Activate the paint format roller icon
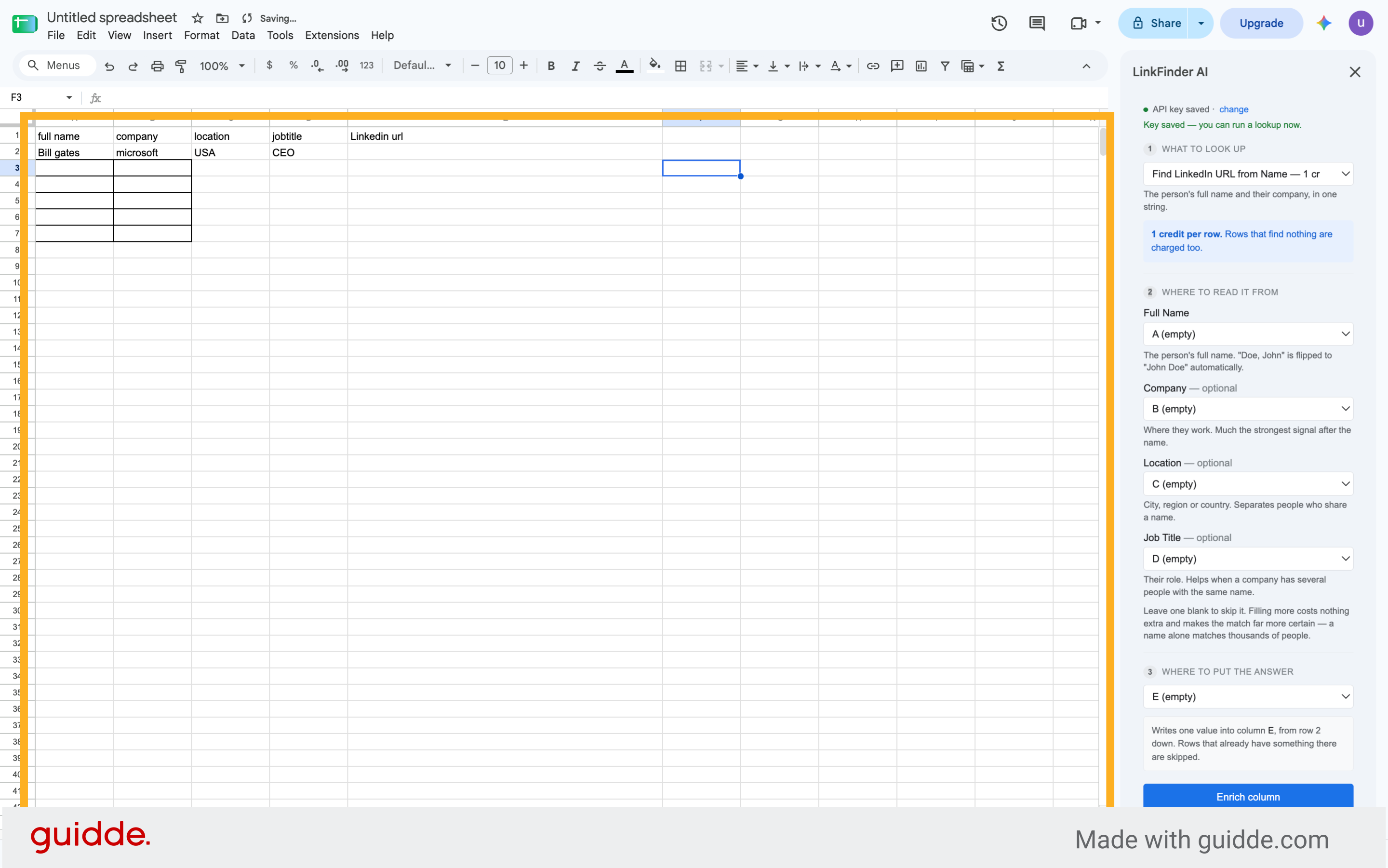Screen dimensions: 1388x868 (x=181, y=66)
